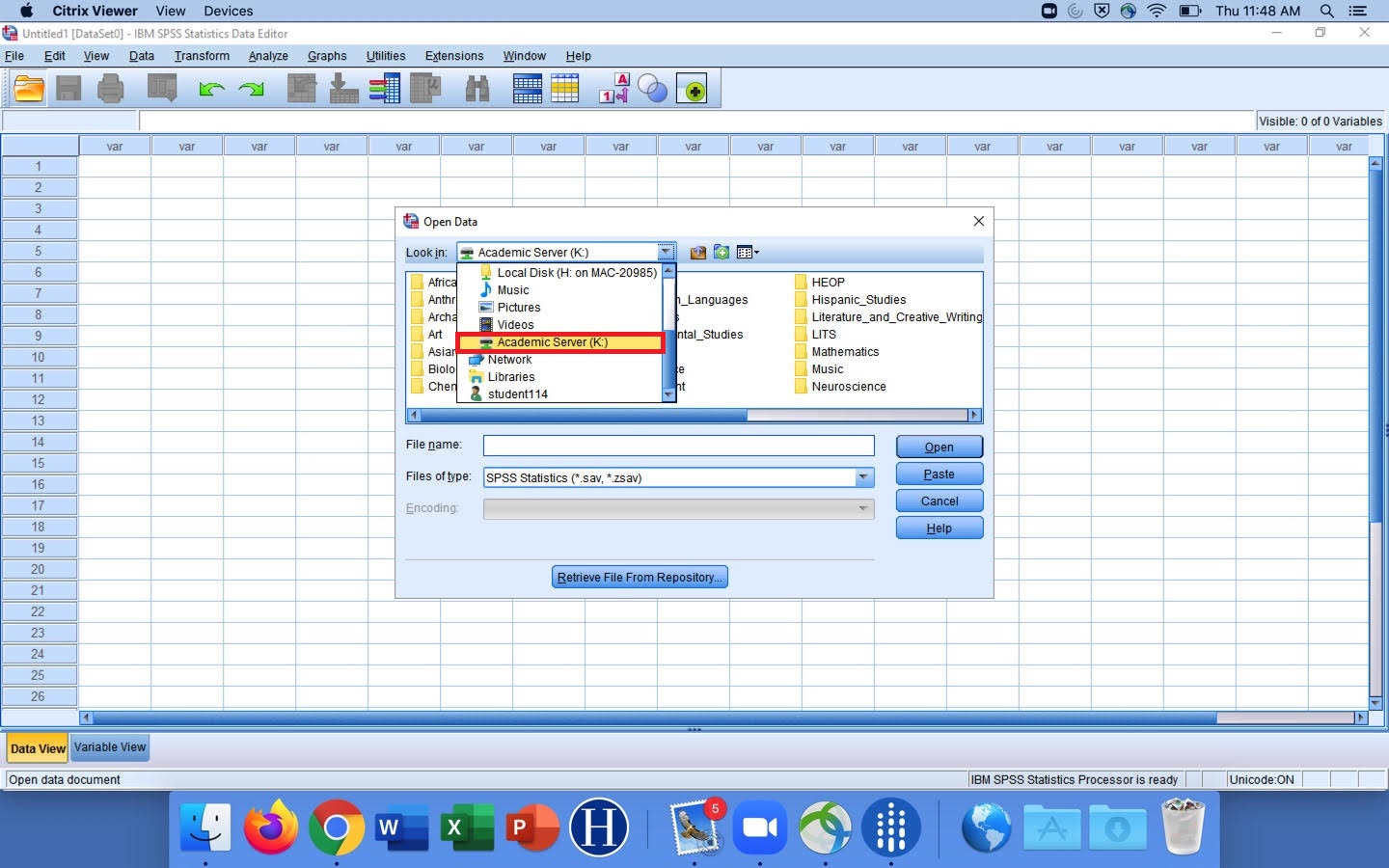Open the Utilities menu
Screen dimensions: 1389x868
click(x=386, y=56)
